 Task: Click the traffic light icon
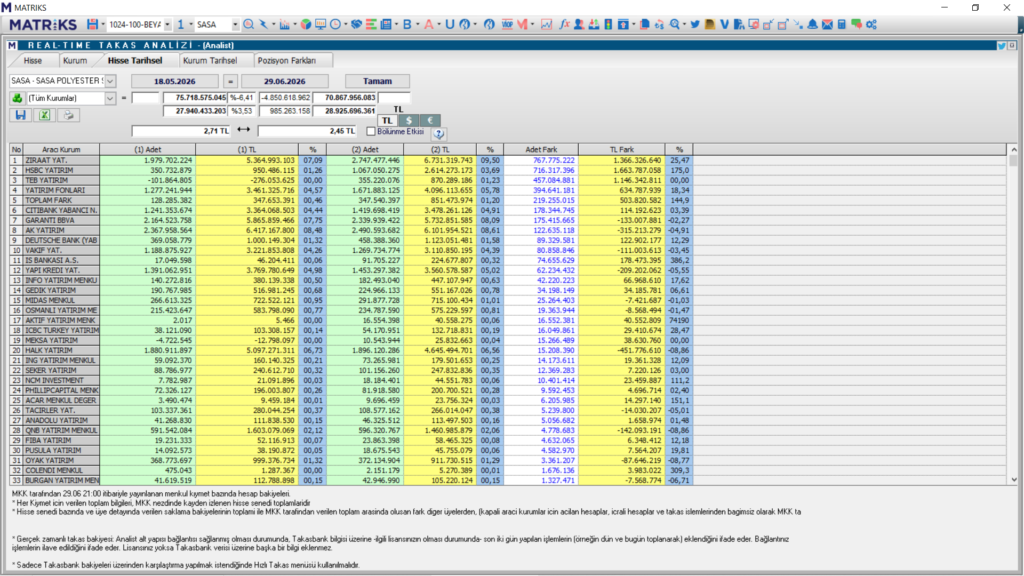pos(608,24)
